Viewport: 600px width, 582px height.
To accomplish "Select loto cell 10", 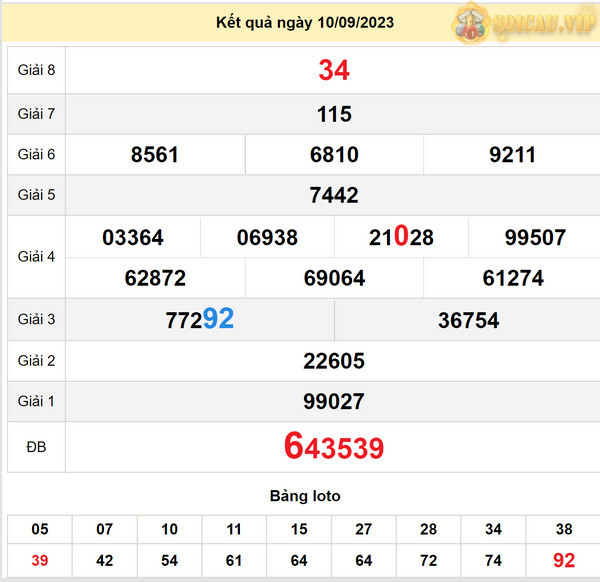I will click(170, 529).
